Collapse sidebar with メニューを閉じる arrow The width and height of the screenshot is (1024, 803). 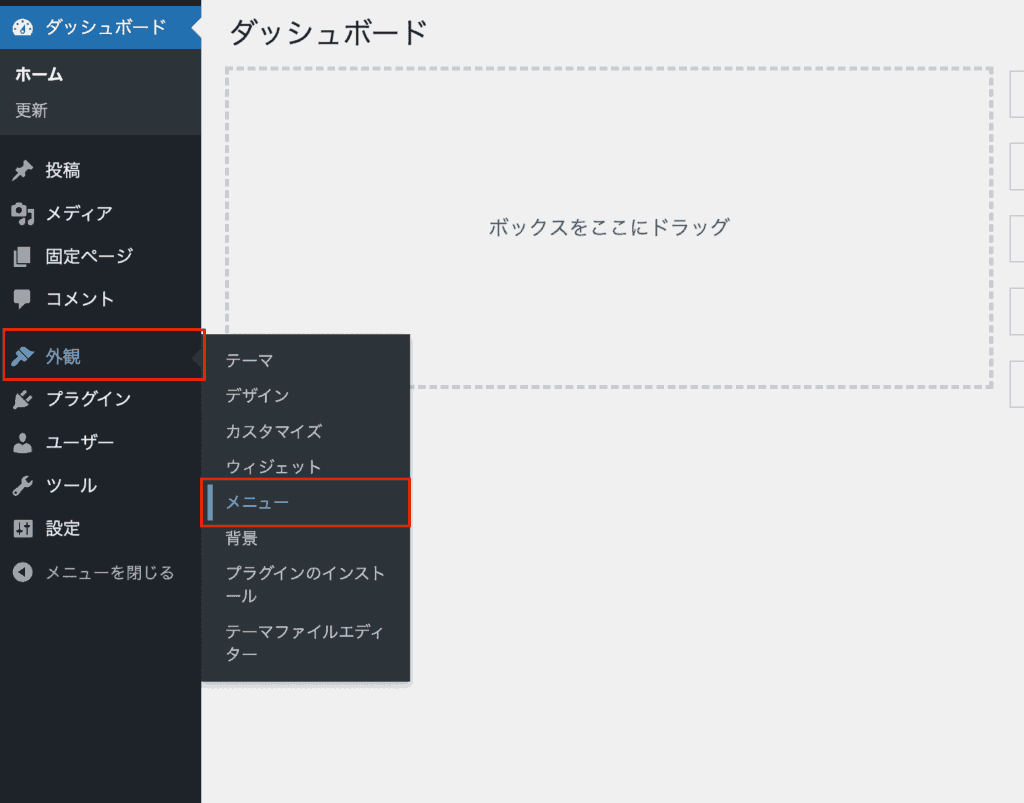(x=23, y=573)
